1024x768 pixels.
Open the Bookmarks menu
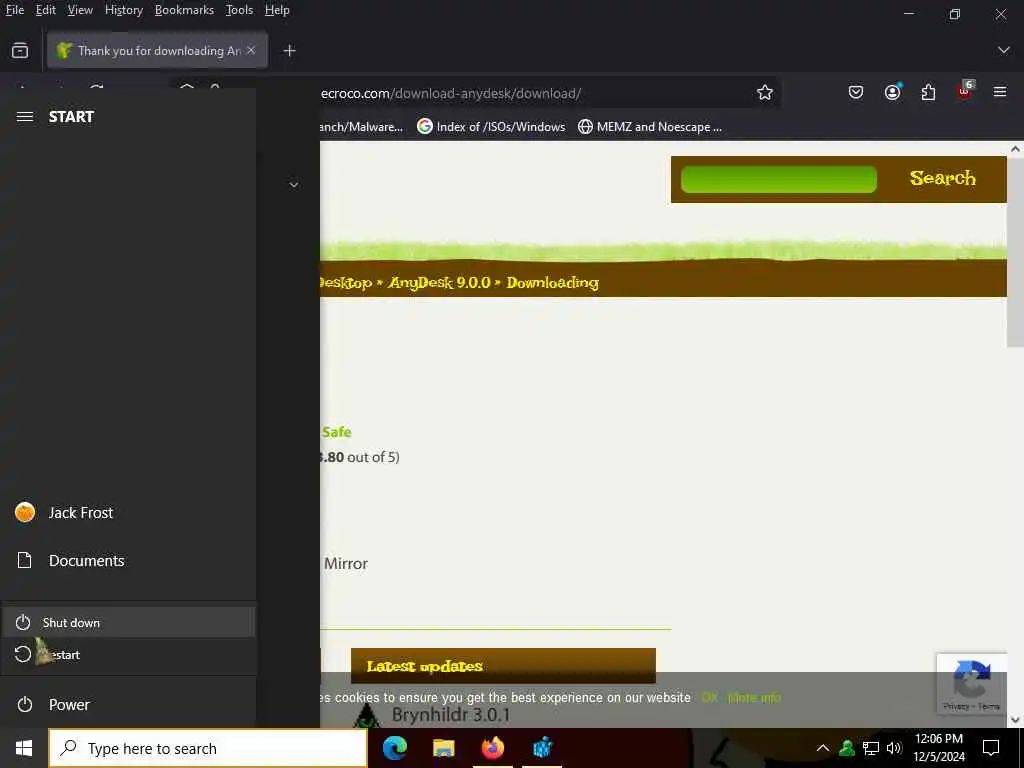click(x=184, y=10)
